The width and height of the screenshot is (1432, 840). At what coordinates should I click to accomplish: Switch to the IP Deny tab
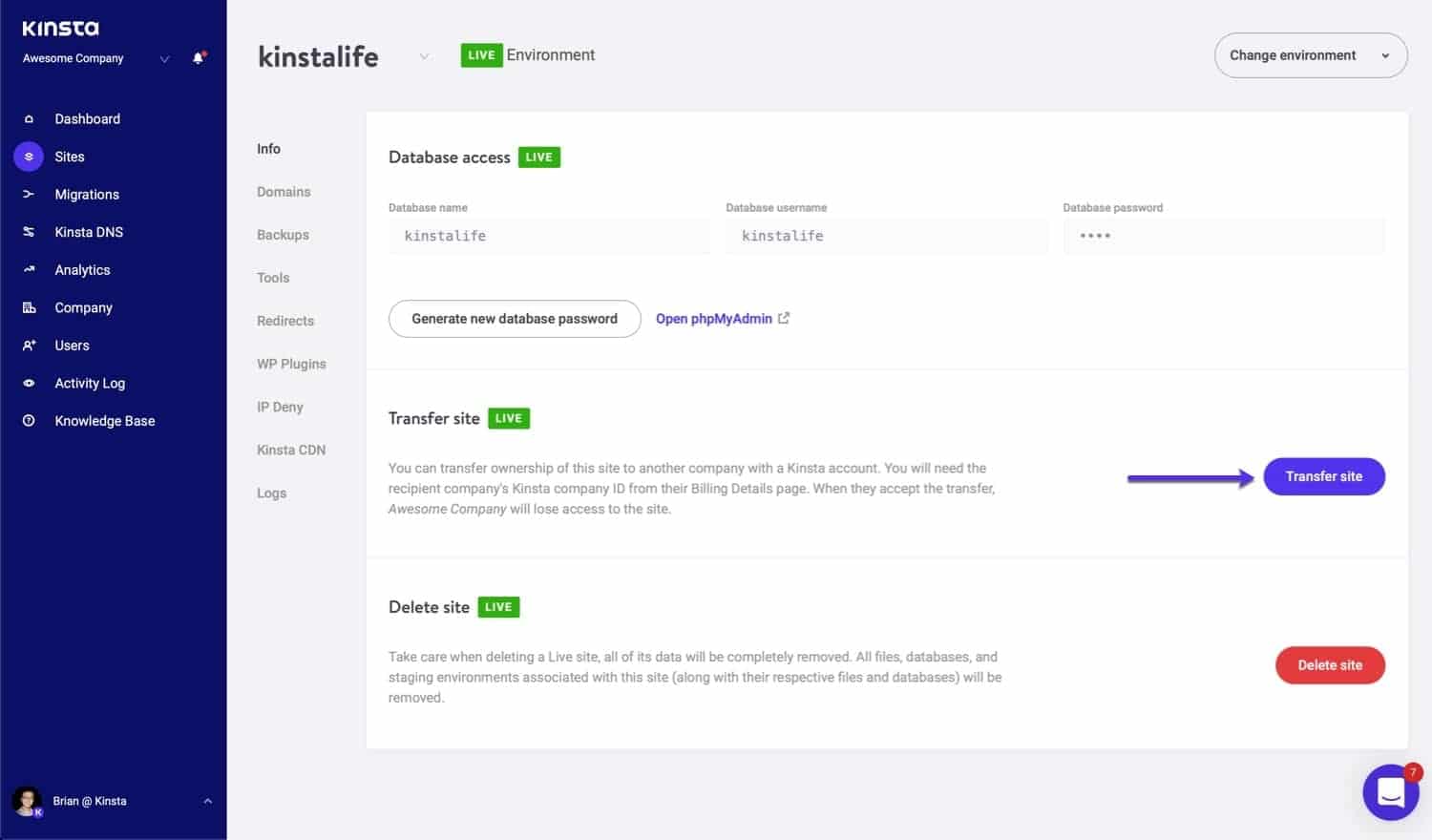point(280,407)
